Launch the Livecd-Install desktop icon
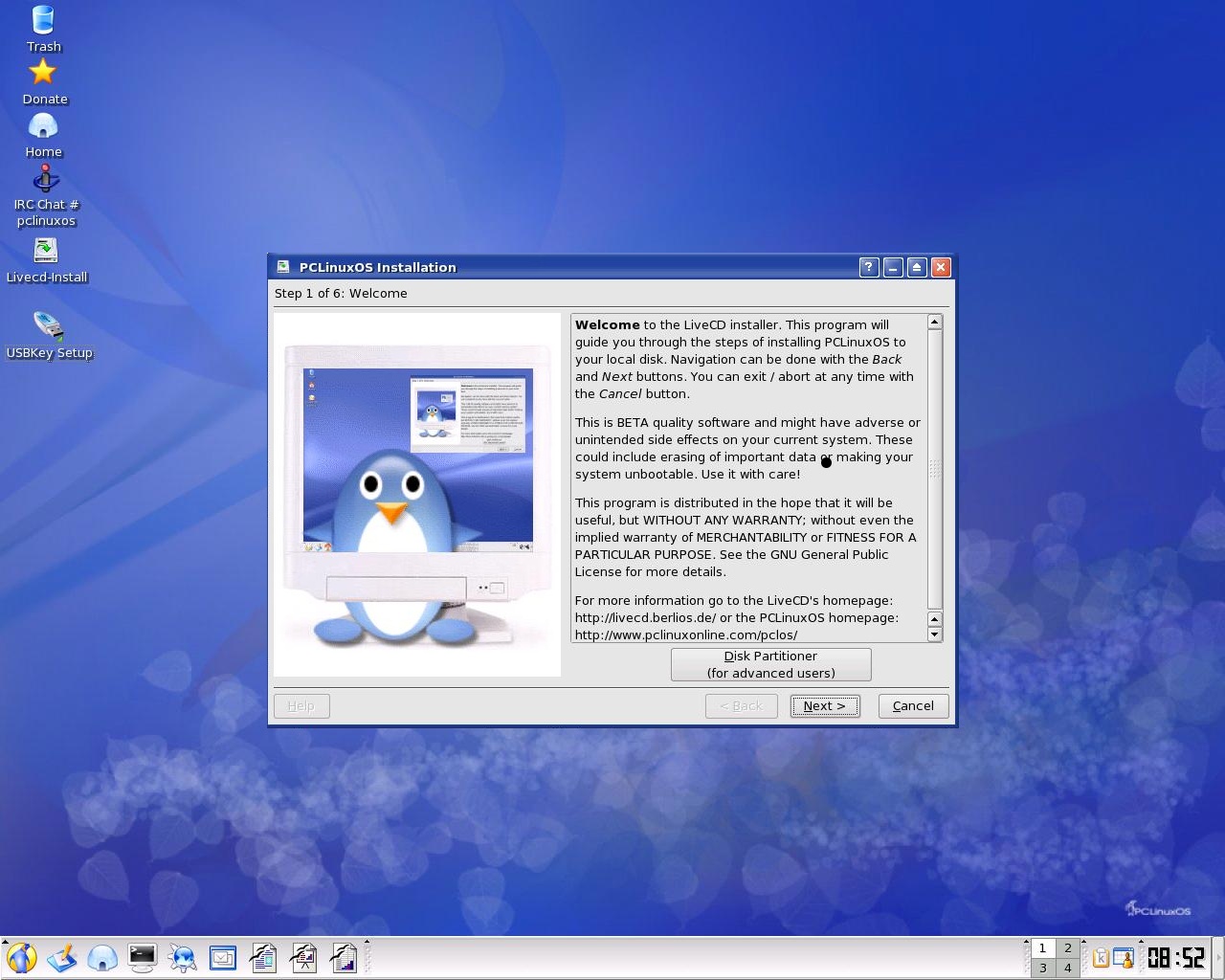 pos(46,260)
